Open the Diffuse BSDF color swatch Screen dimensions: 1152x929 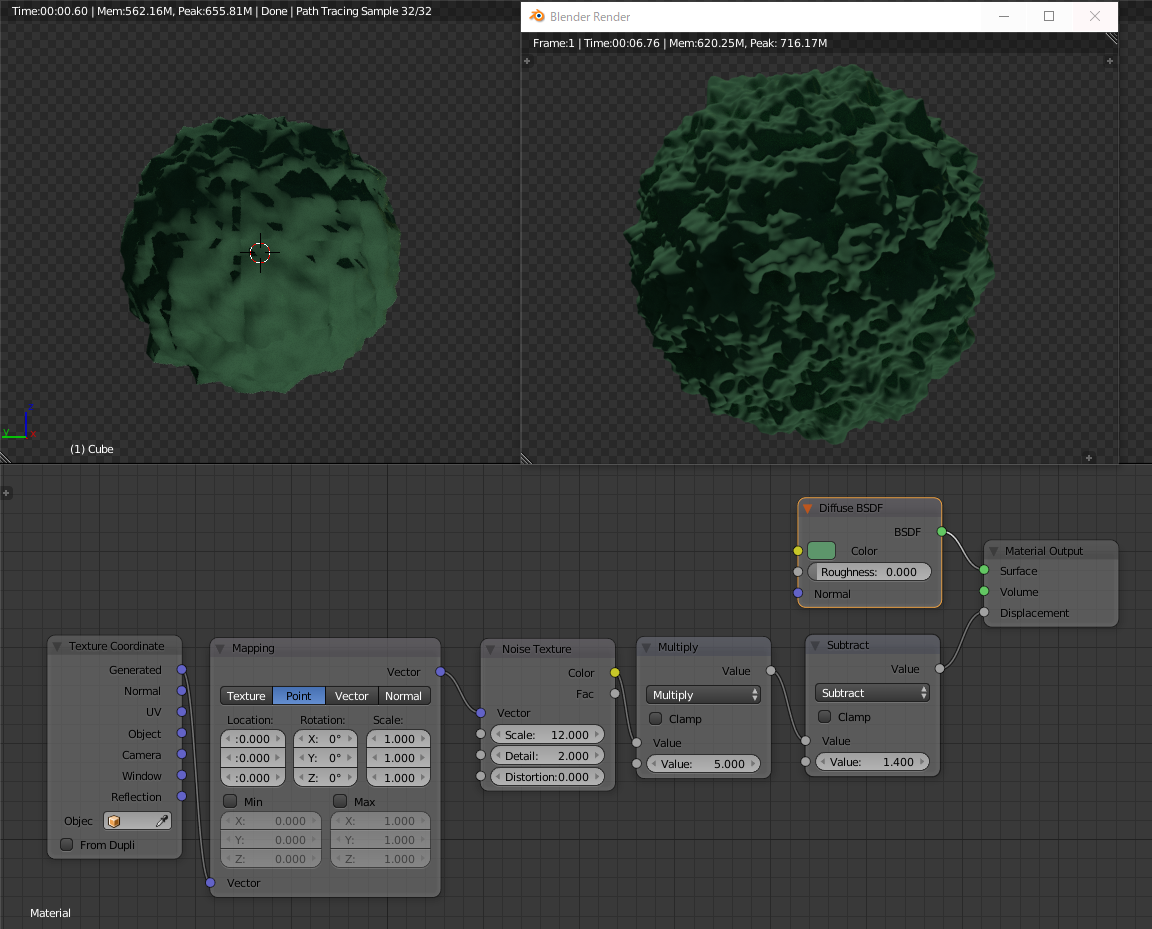click(821, 551)
